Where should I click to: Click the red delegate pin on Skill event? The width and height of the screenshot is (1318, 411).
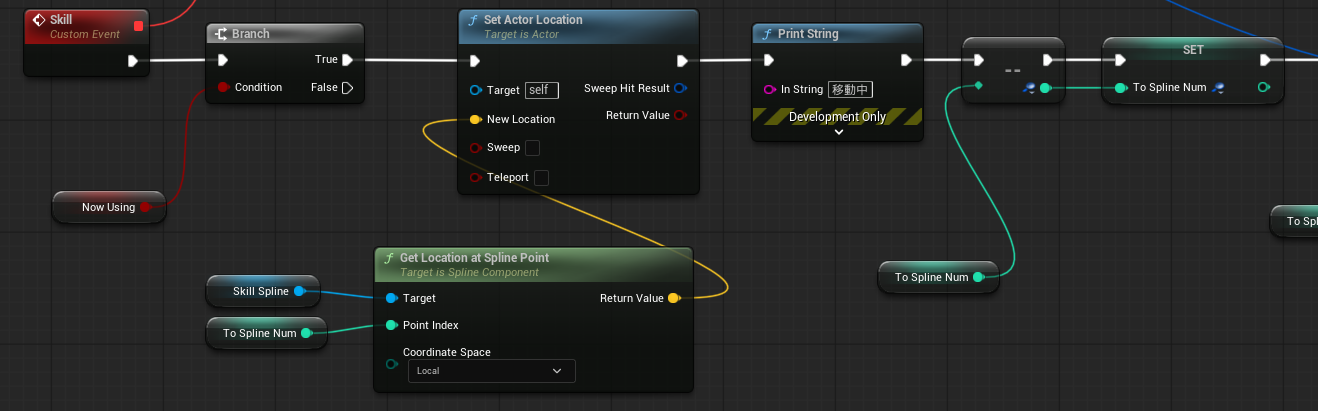click(138, 26)
